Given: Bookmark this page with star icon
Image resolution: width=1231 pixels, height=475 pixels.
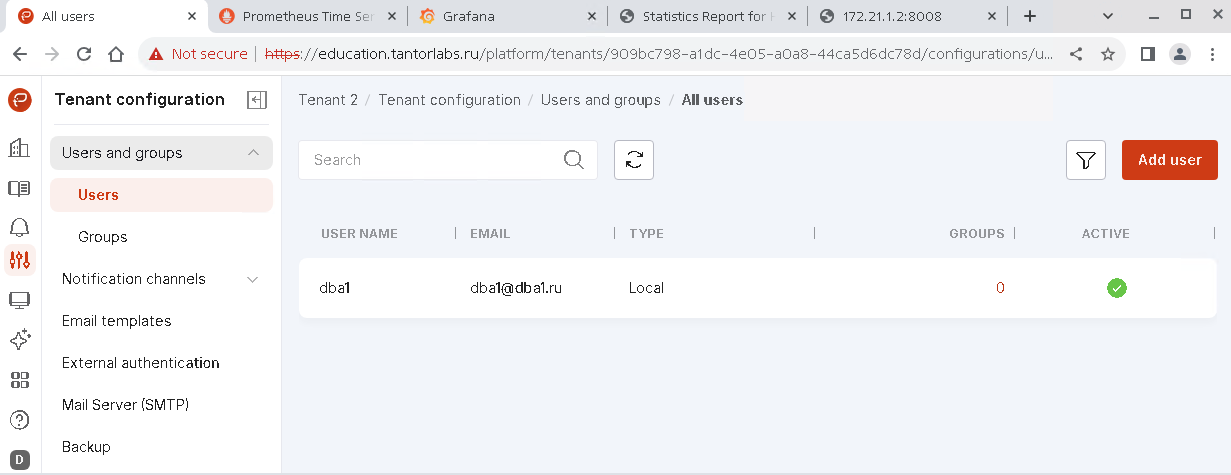Looking at the screenshot, I should tap(1107, 54).
